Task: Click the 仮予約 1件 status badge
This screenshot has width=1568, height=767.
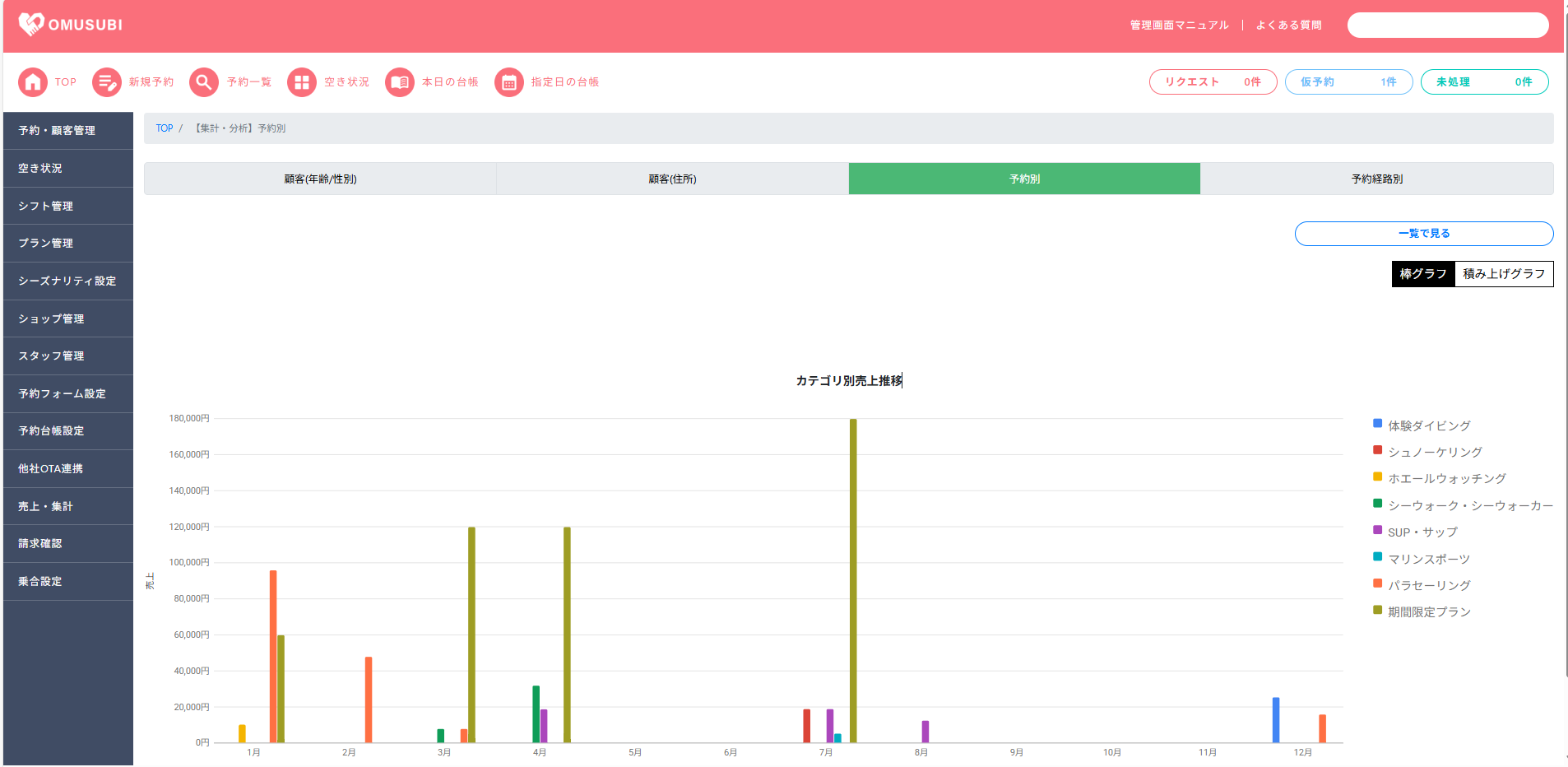Action: 1348,82
